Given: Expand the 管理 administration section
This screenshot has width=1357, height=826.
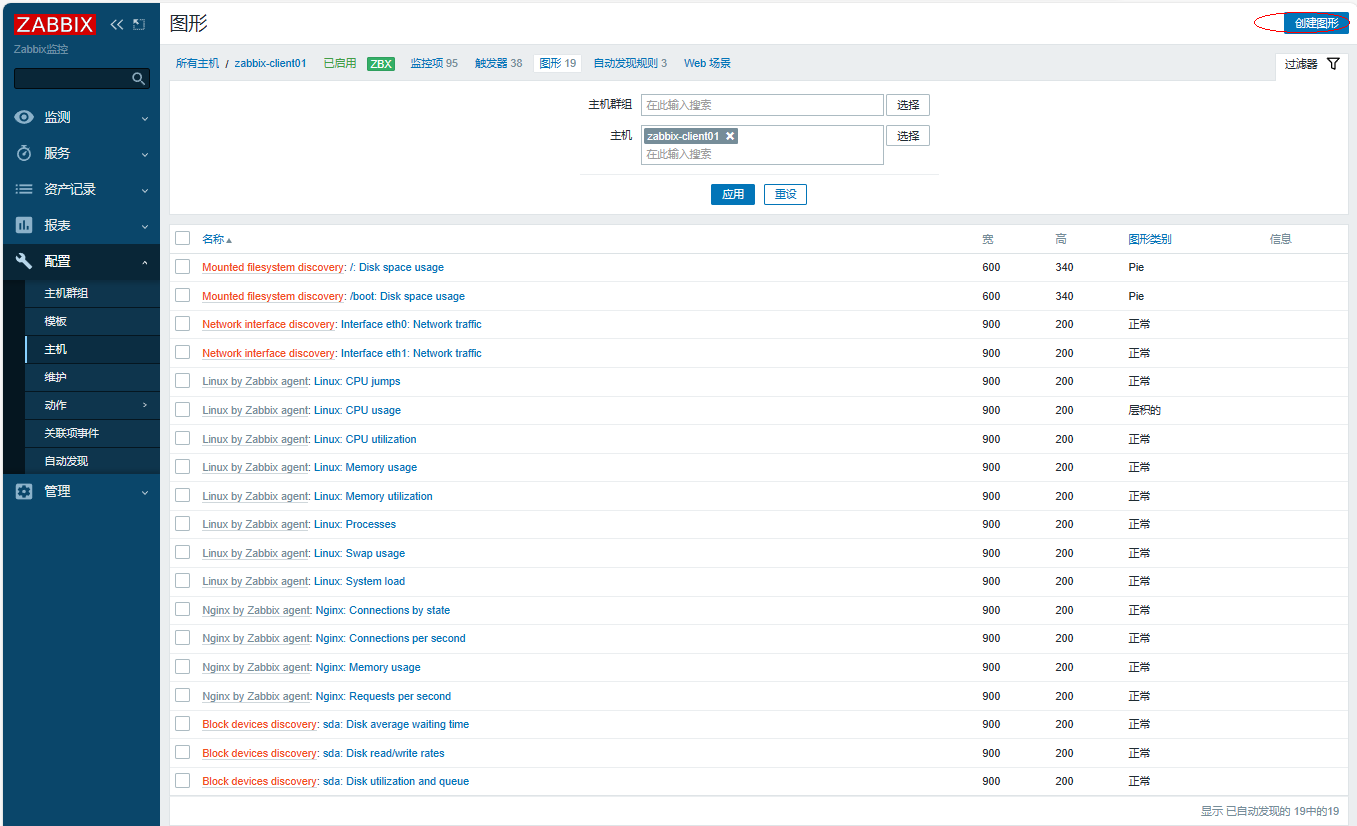Looking at the screenshot, I should (57, 491).
